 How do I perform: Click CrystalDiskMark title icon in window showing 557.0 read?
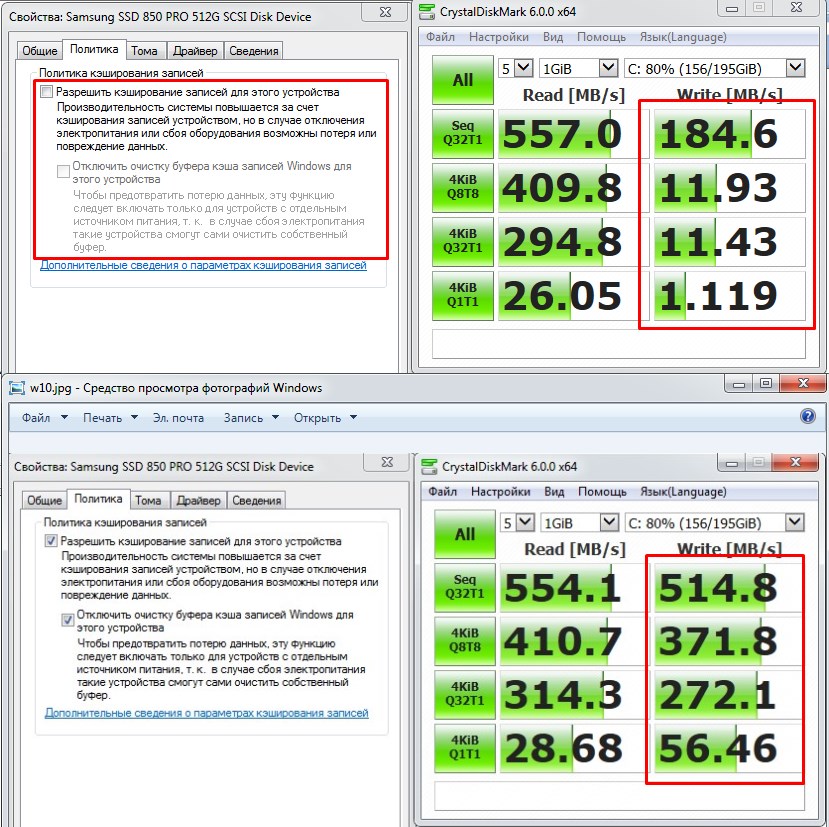pyautogui.click(x=427, y=12)
